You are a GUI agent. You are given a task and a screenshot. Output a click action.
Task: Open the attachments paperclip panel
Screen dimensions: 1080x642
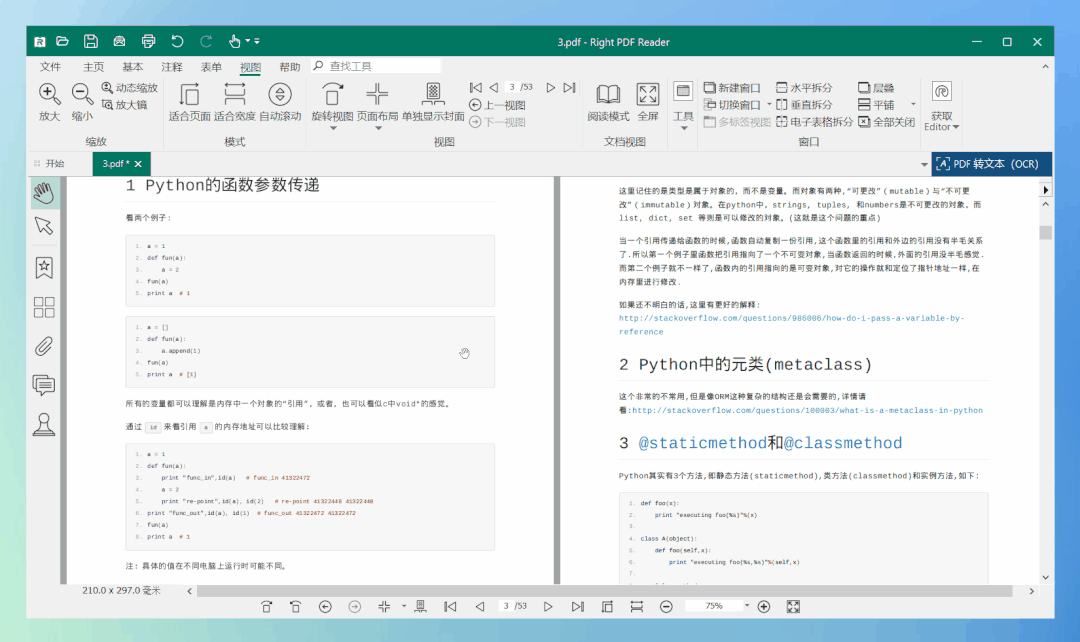(44, 346)
